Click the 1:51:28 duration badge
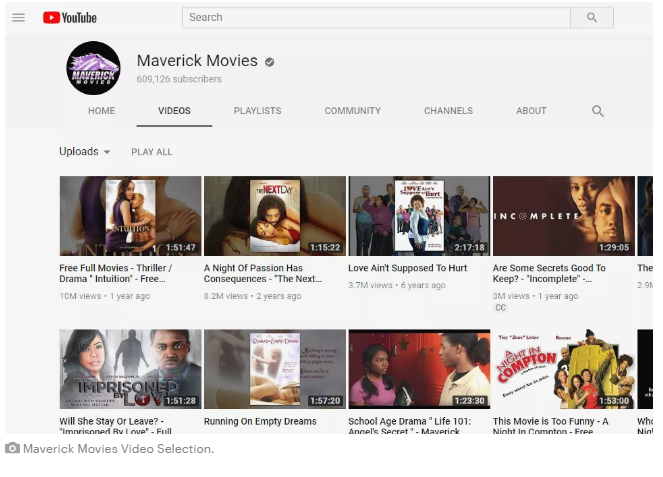Viewport: 663px width, 477px height. 181,401
